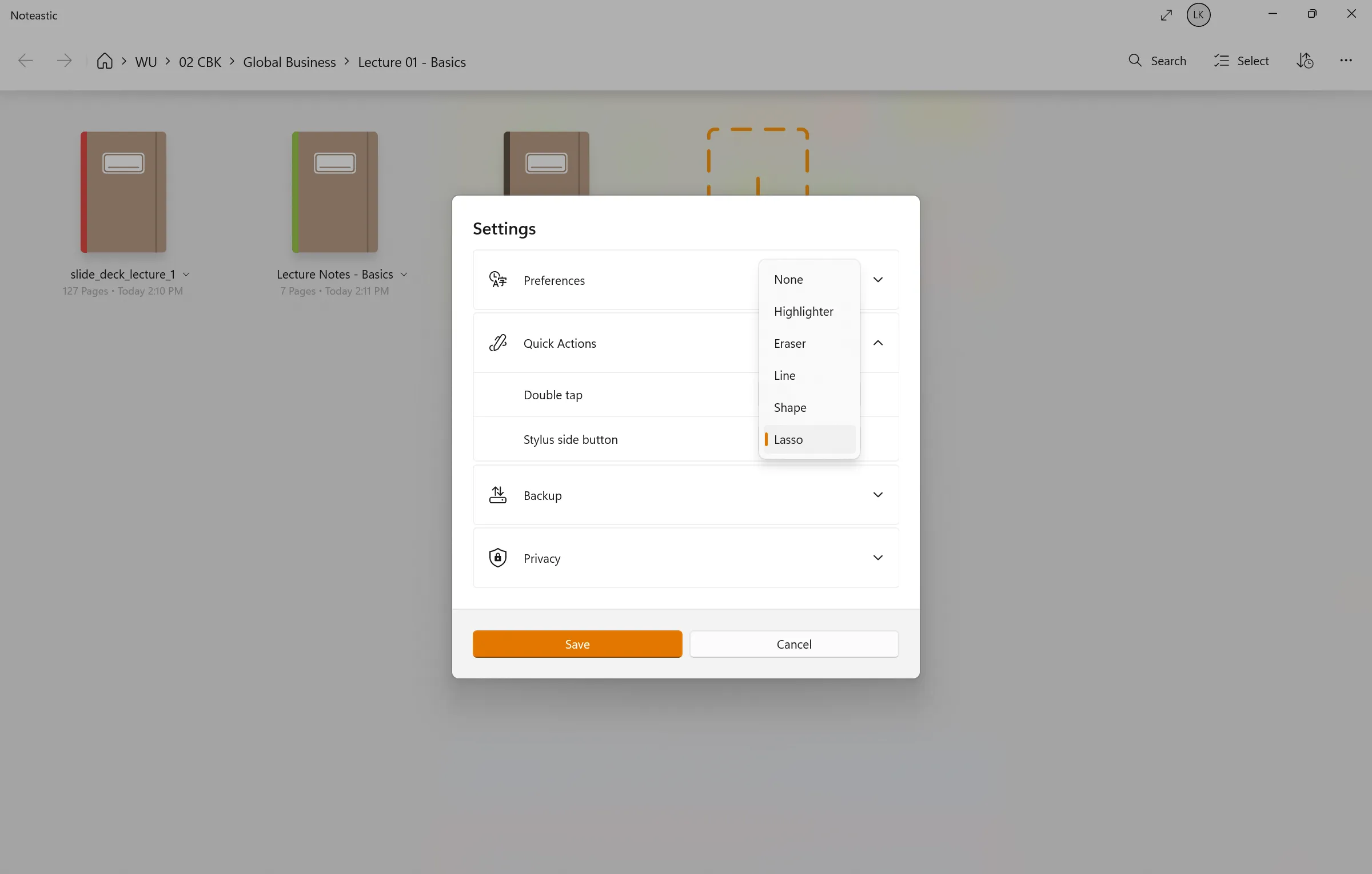Navigate to Global Business in the breadcrumb
Image resolution: width=1372 pixels, height=874 pixels.
pos(289,62)
